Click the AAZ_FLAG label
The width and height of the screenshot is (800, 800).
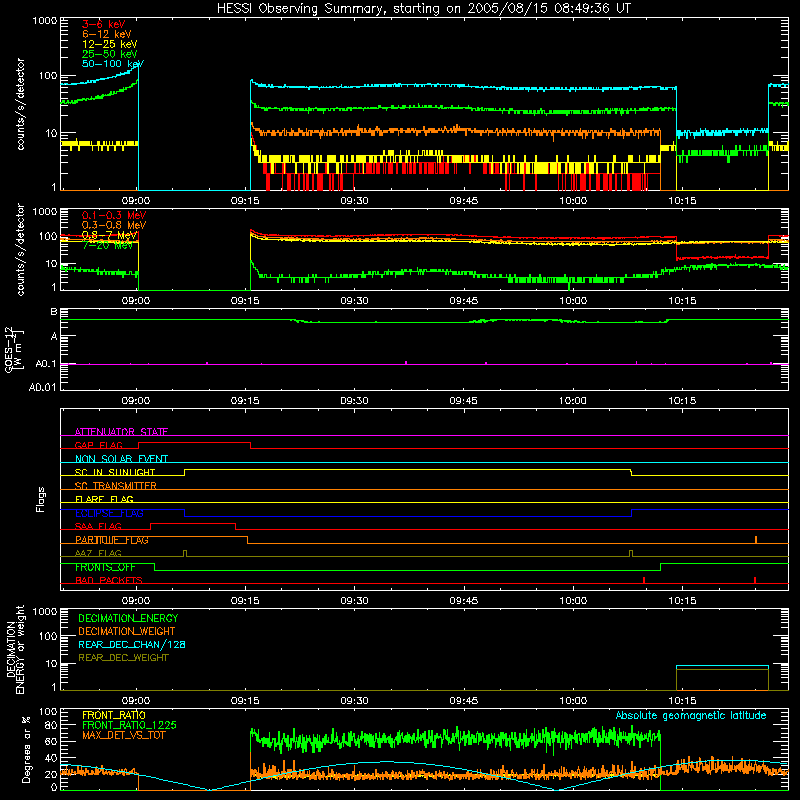click(x=98, y=553)
